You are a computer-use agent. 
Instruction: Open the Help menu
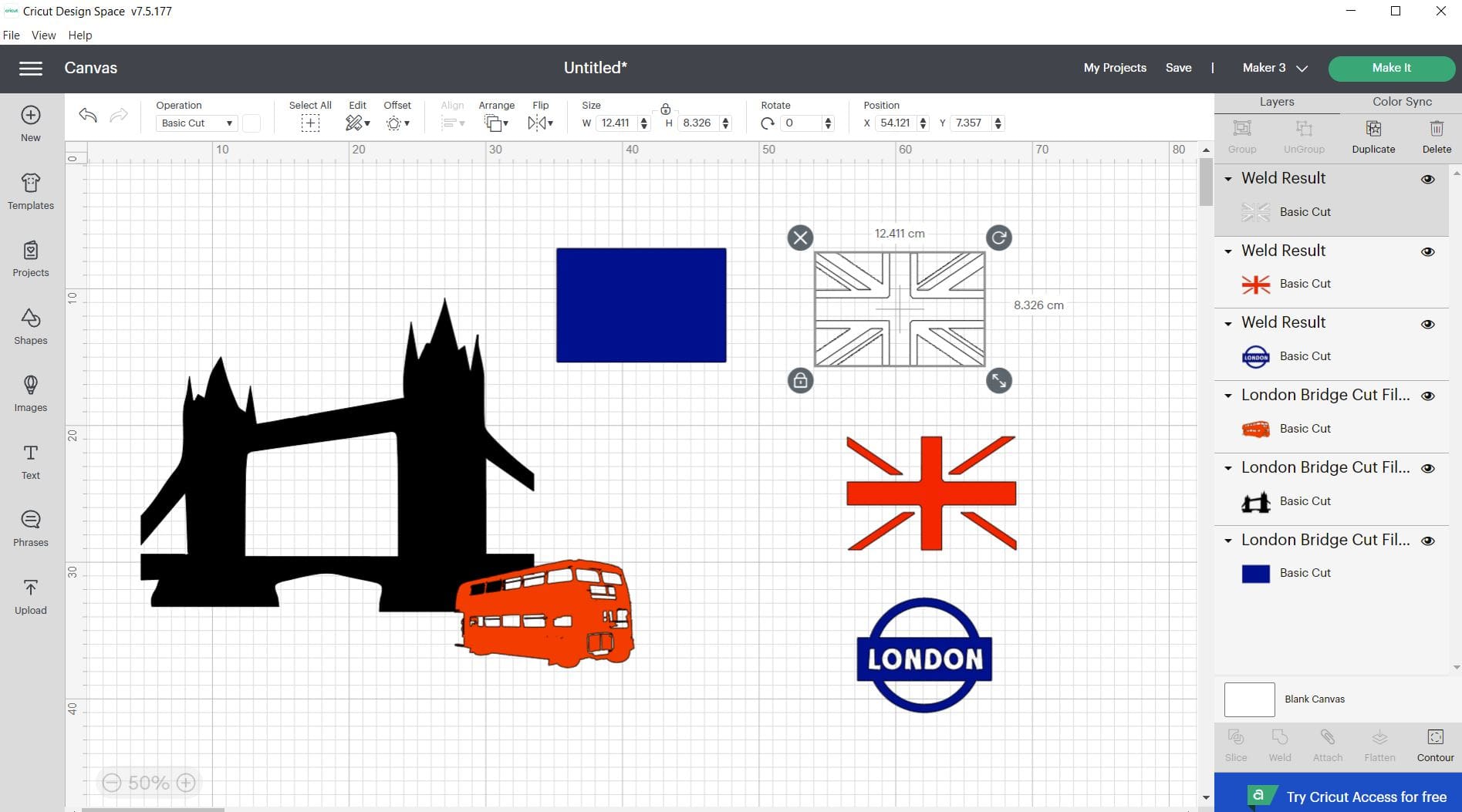[80, 35]
